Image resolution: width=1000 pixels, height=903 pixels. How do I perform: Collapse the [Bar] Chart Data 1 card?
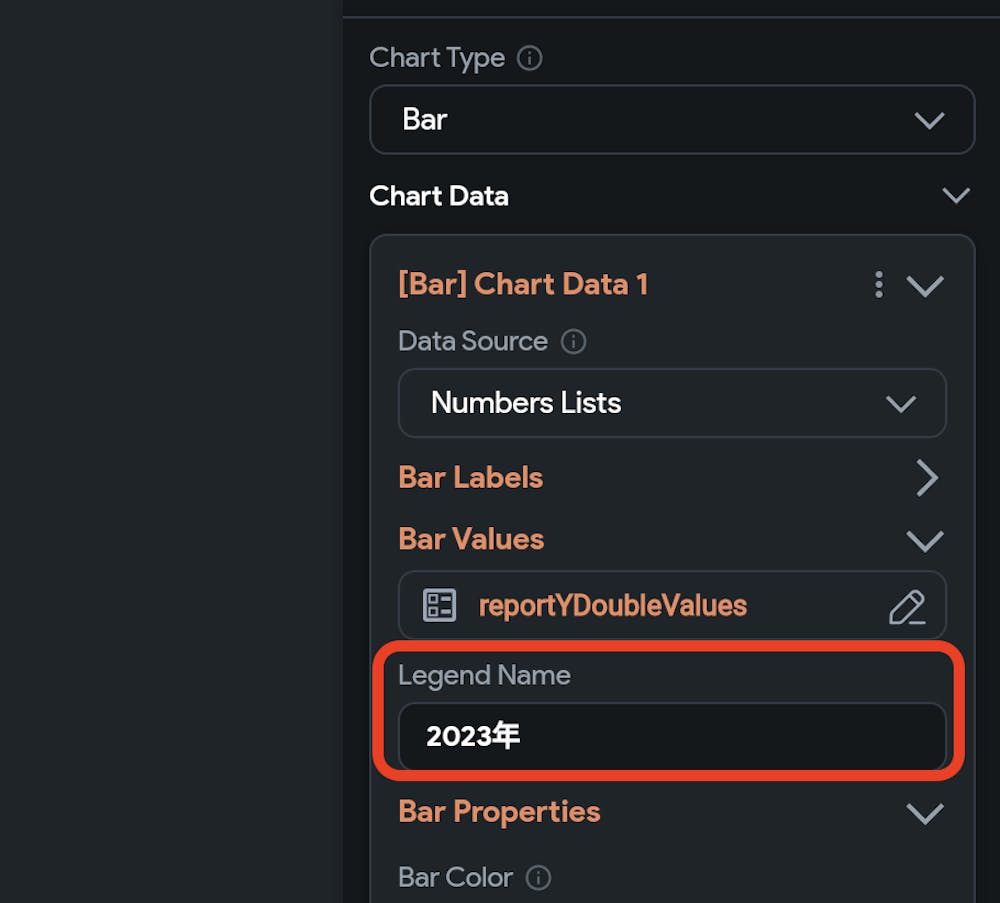tap(925, 284)
